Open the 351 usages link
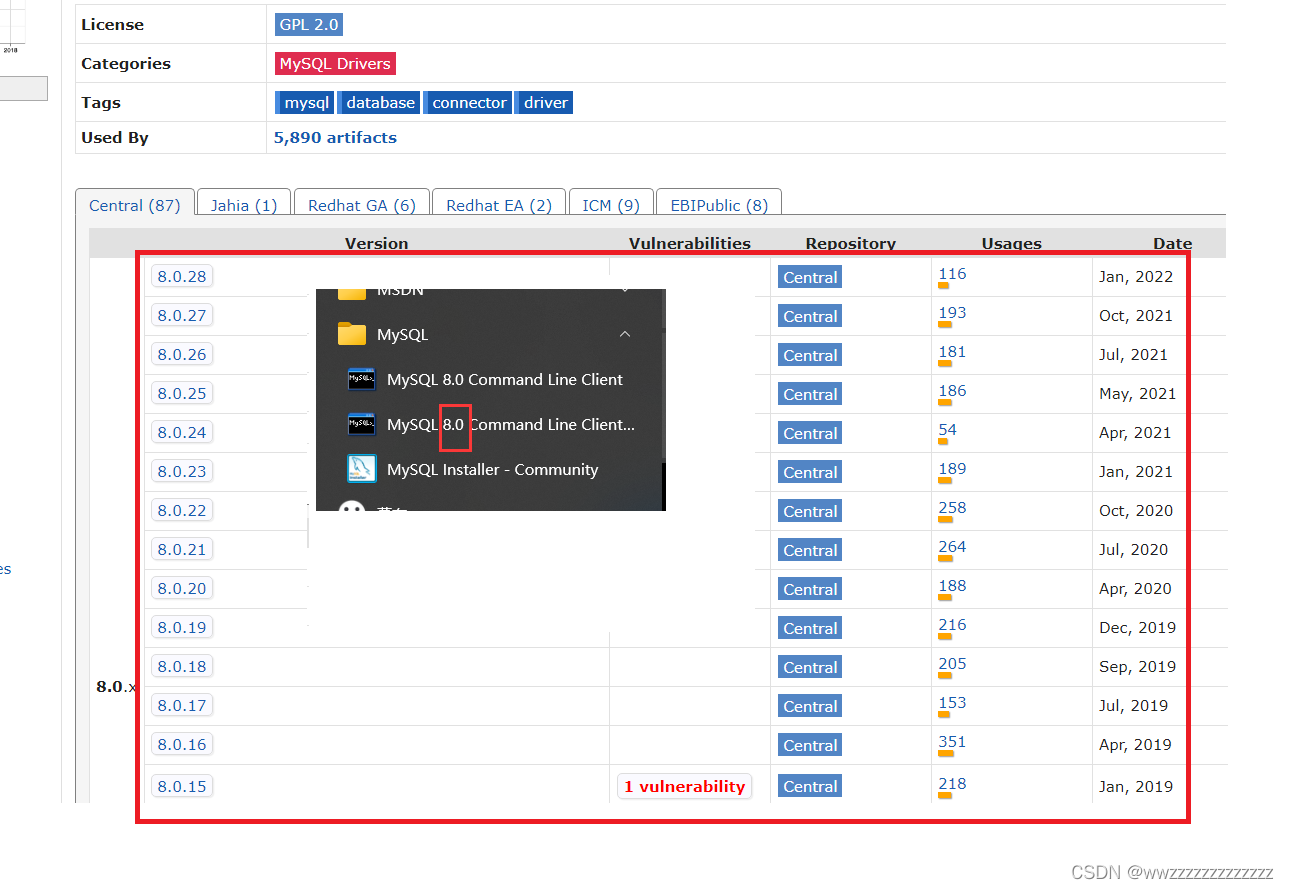The width and height of the screenshot is (1289, 889). [952, 742]
